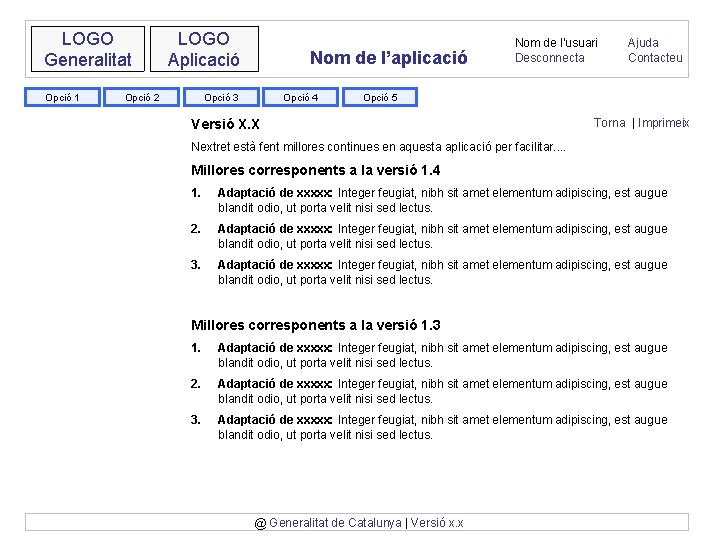Select the Opció 2 menu item
The width and height of the screenshot is (720, 540).
pos(142,97)
